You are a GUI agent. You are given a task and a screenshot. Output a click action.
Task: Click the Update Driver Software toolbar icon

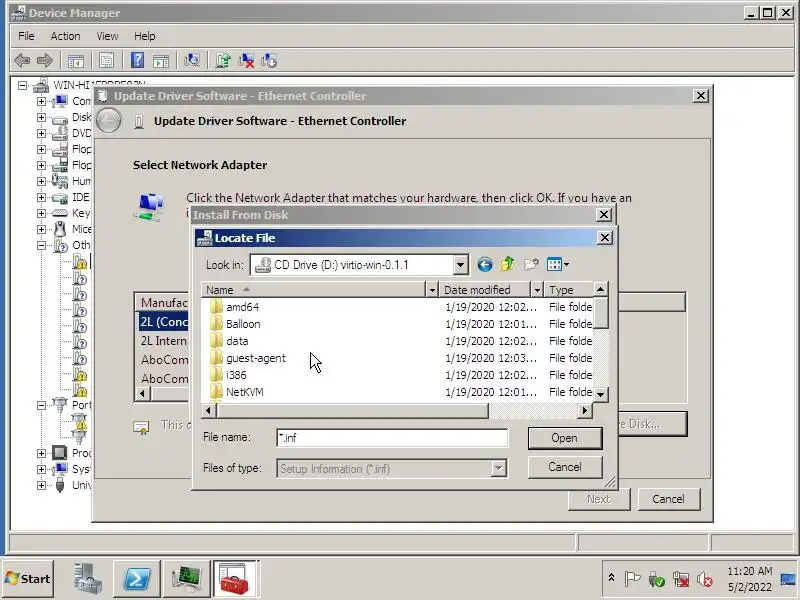tap(223, 61)
